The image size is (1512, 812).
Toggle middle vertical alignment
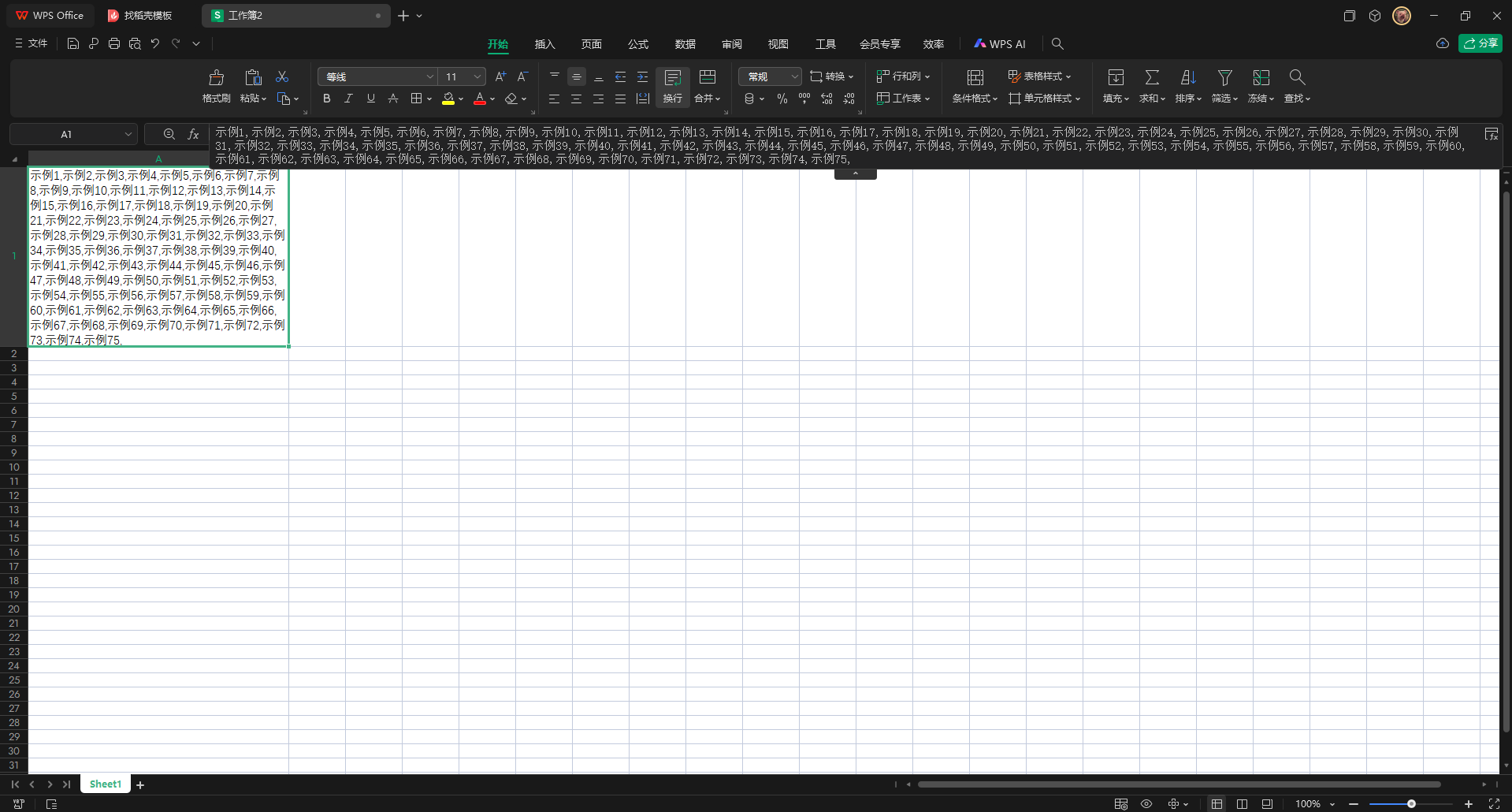577,76
